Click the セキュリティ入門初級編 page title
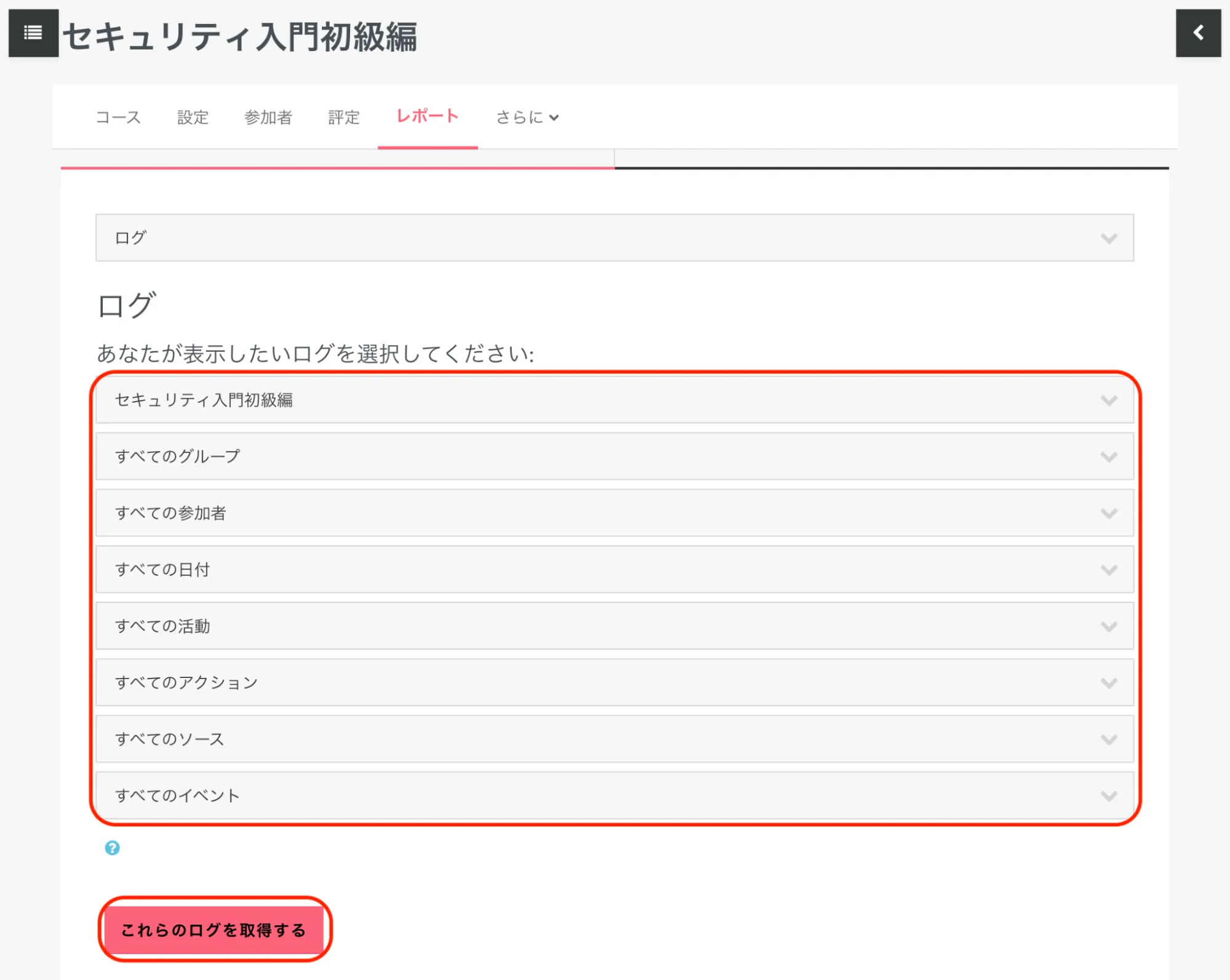The image size is (1230, 980). (x=240, y=36)
